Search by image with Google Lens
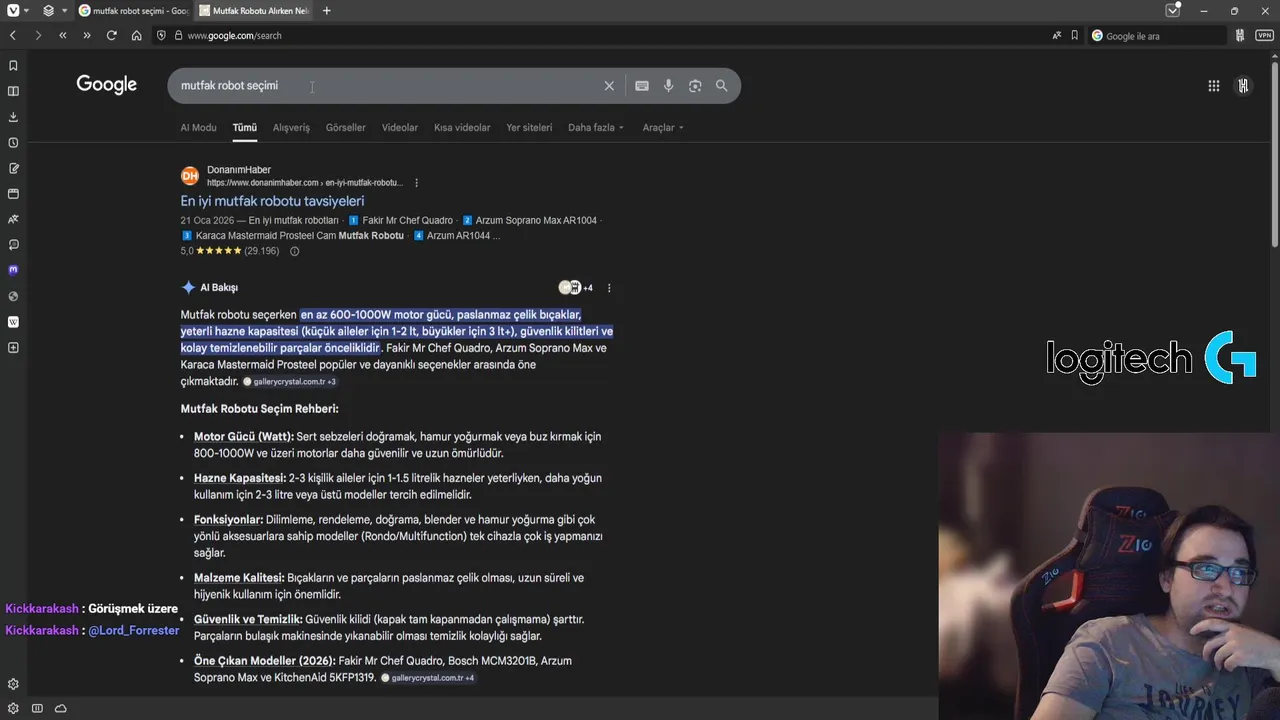This screenshot has width=1280, height=720. tap(695, 86)
